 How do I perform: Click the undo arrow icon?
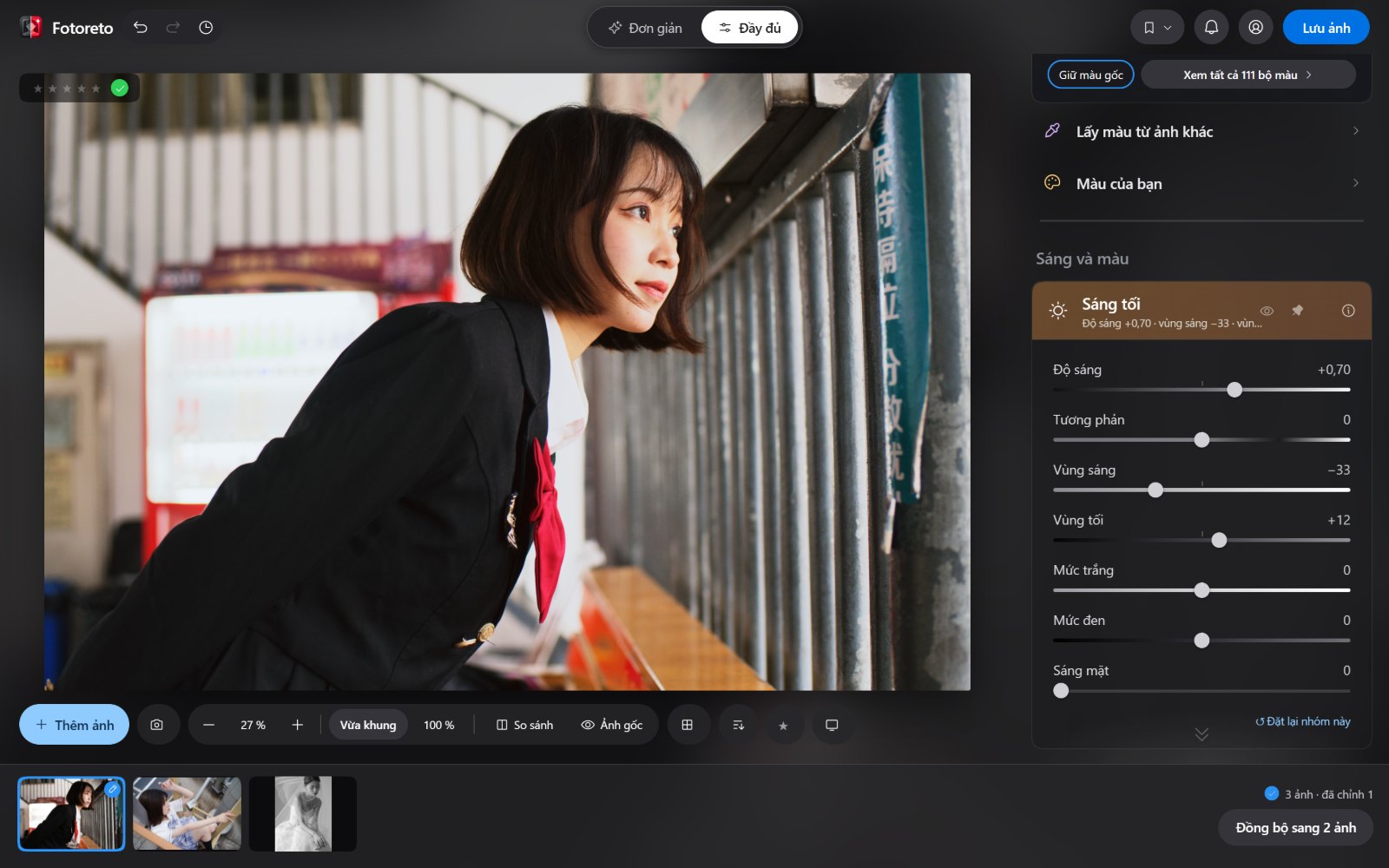(140, 28)
